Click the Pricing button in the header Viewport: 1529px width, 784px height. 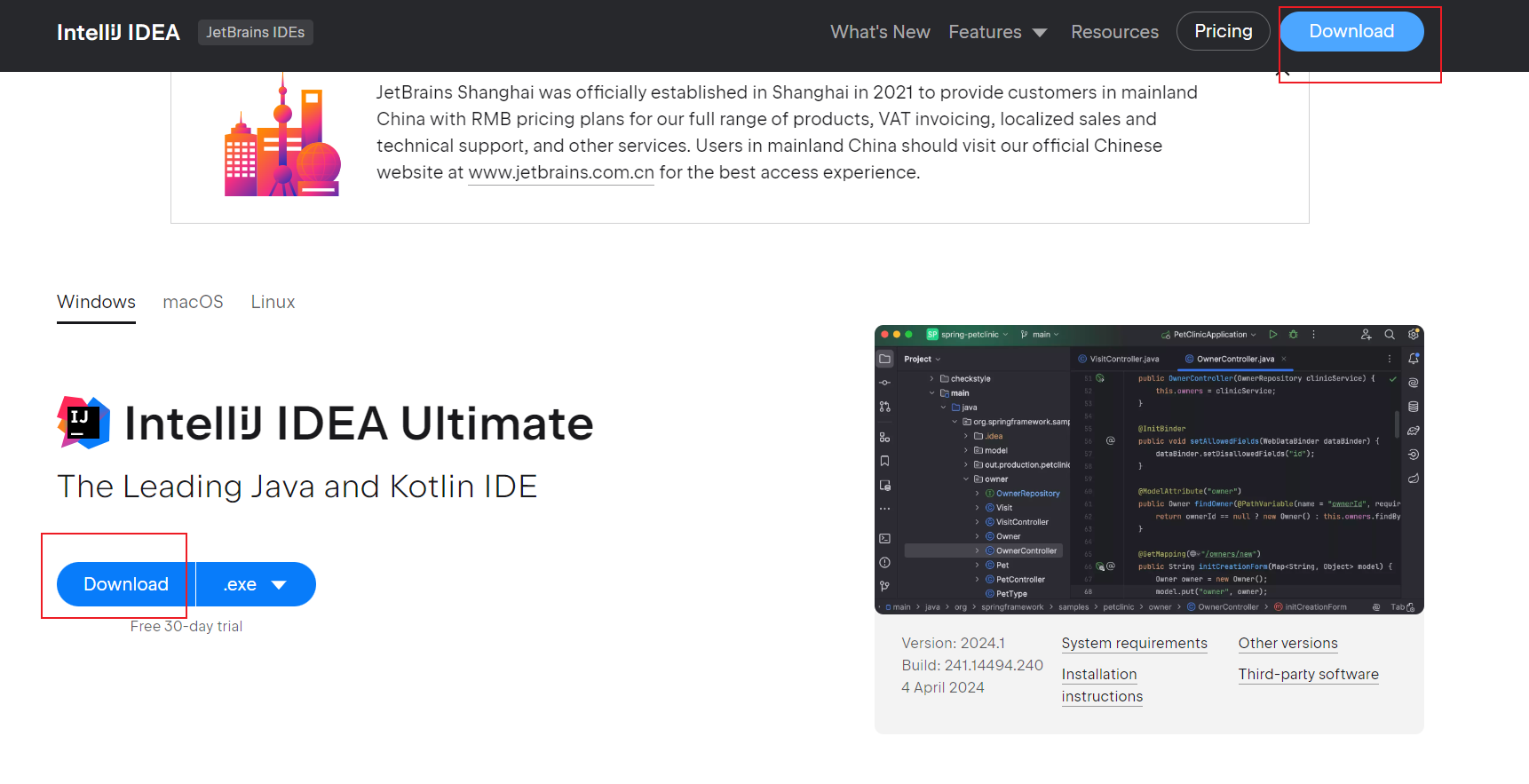pyautogui.click(x=1223, y=31)
